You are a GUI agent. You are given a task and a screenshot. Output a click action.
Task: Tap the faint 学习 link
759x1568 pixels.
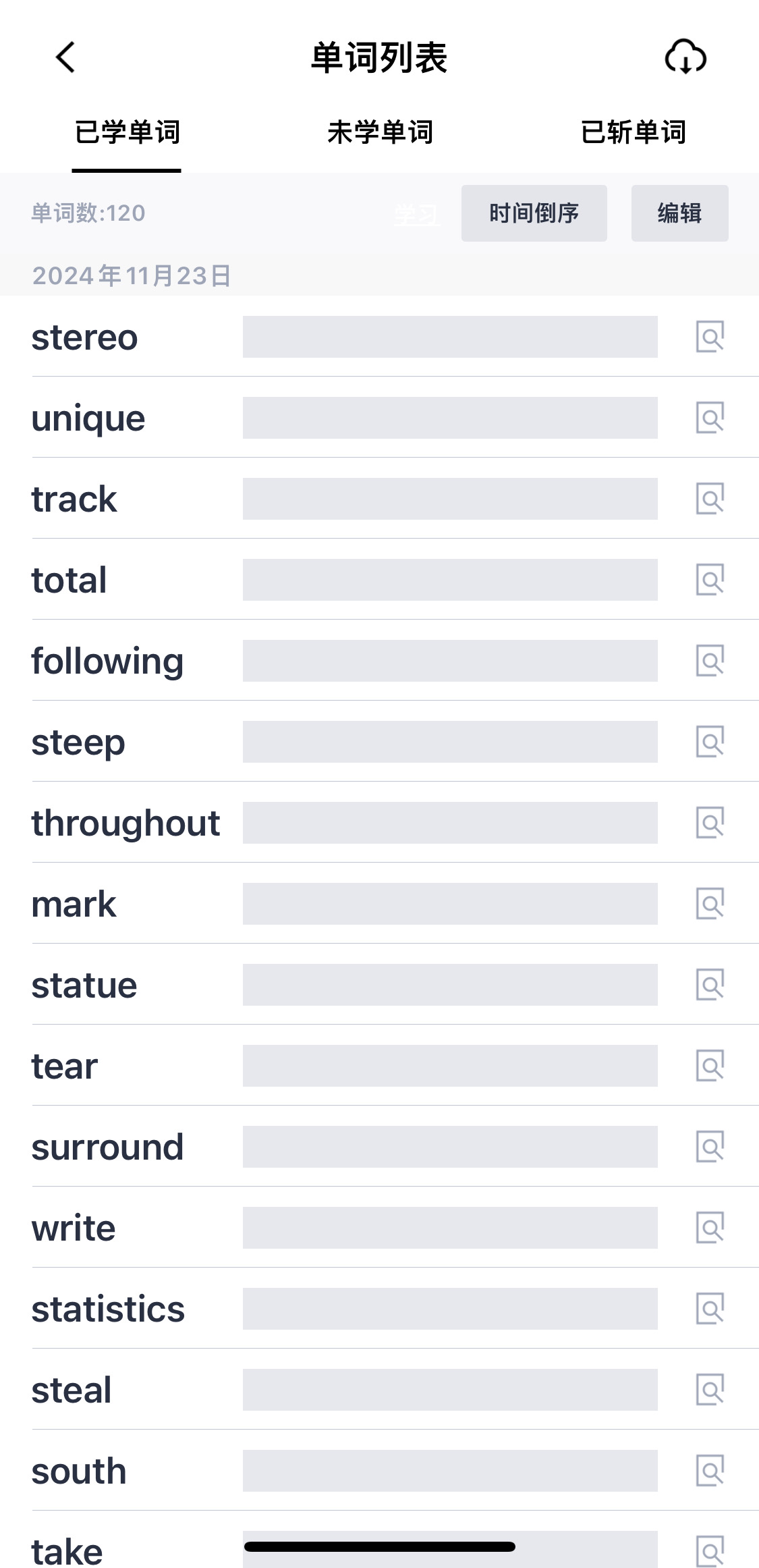pos(416,215)
